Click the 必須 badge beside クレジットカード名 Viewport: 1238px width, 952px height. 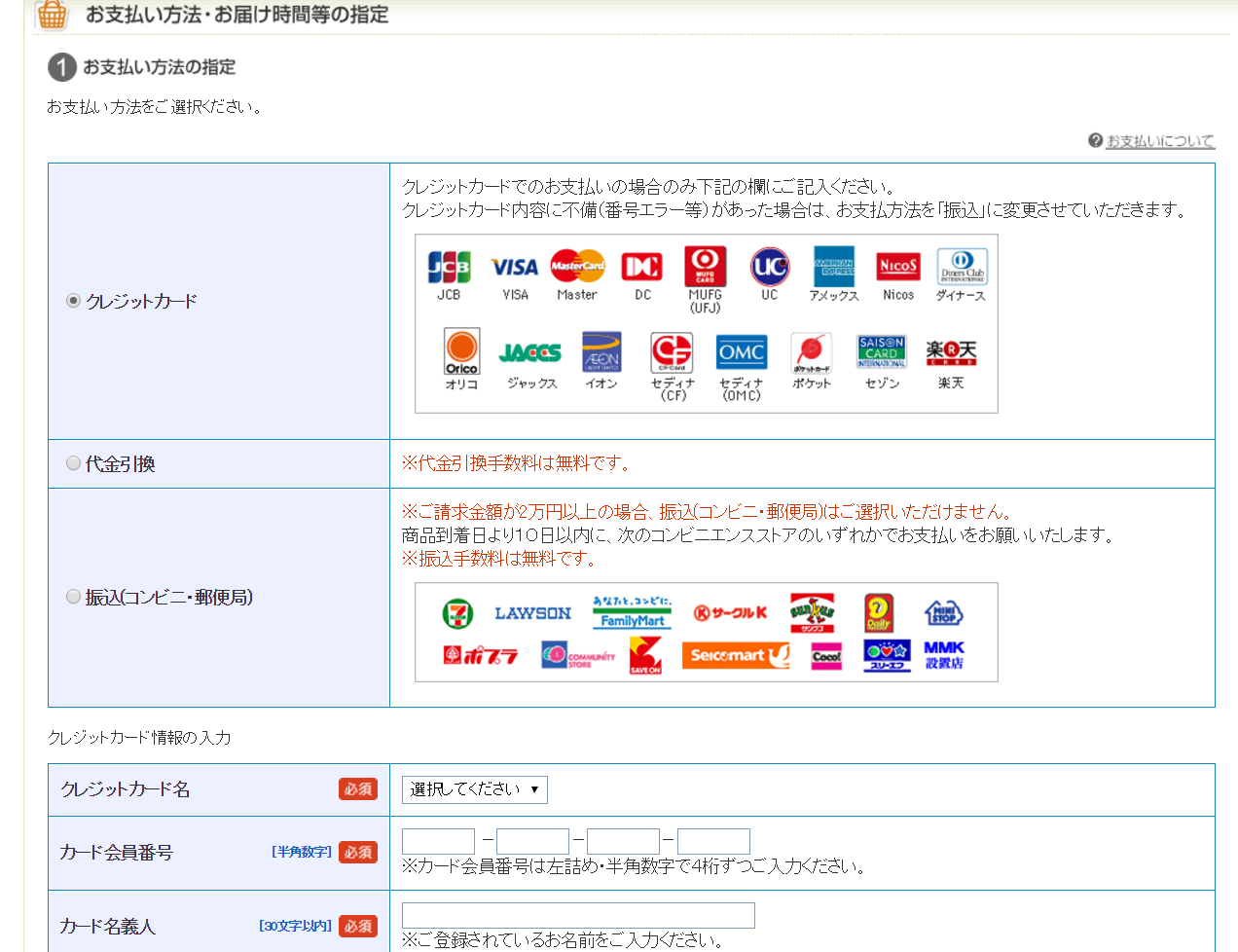tap(358, 789)
